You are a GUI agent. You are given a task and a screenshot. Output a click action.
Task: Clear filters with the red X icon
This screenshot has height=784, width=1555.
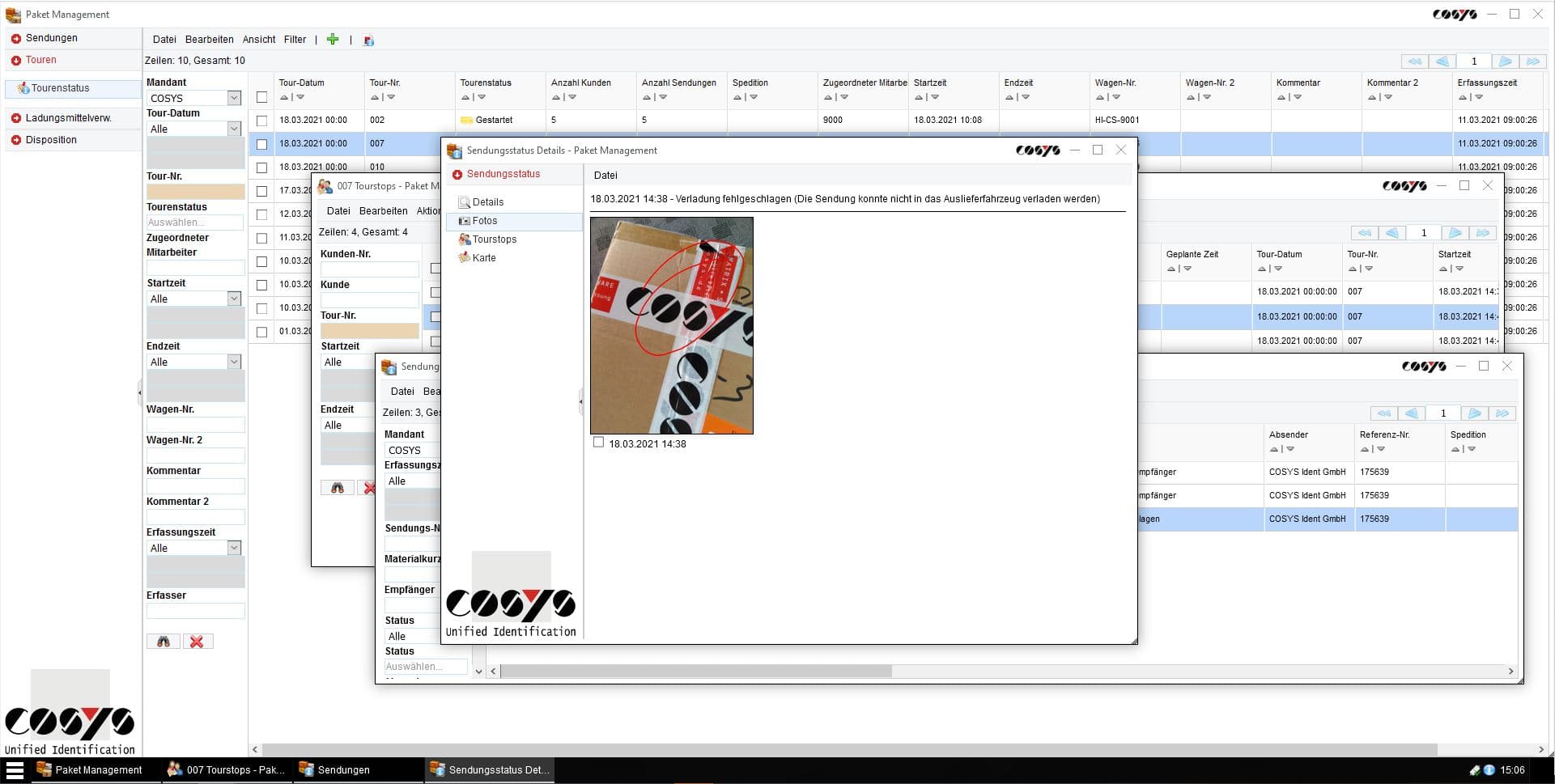(x=198, y=641)
